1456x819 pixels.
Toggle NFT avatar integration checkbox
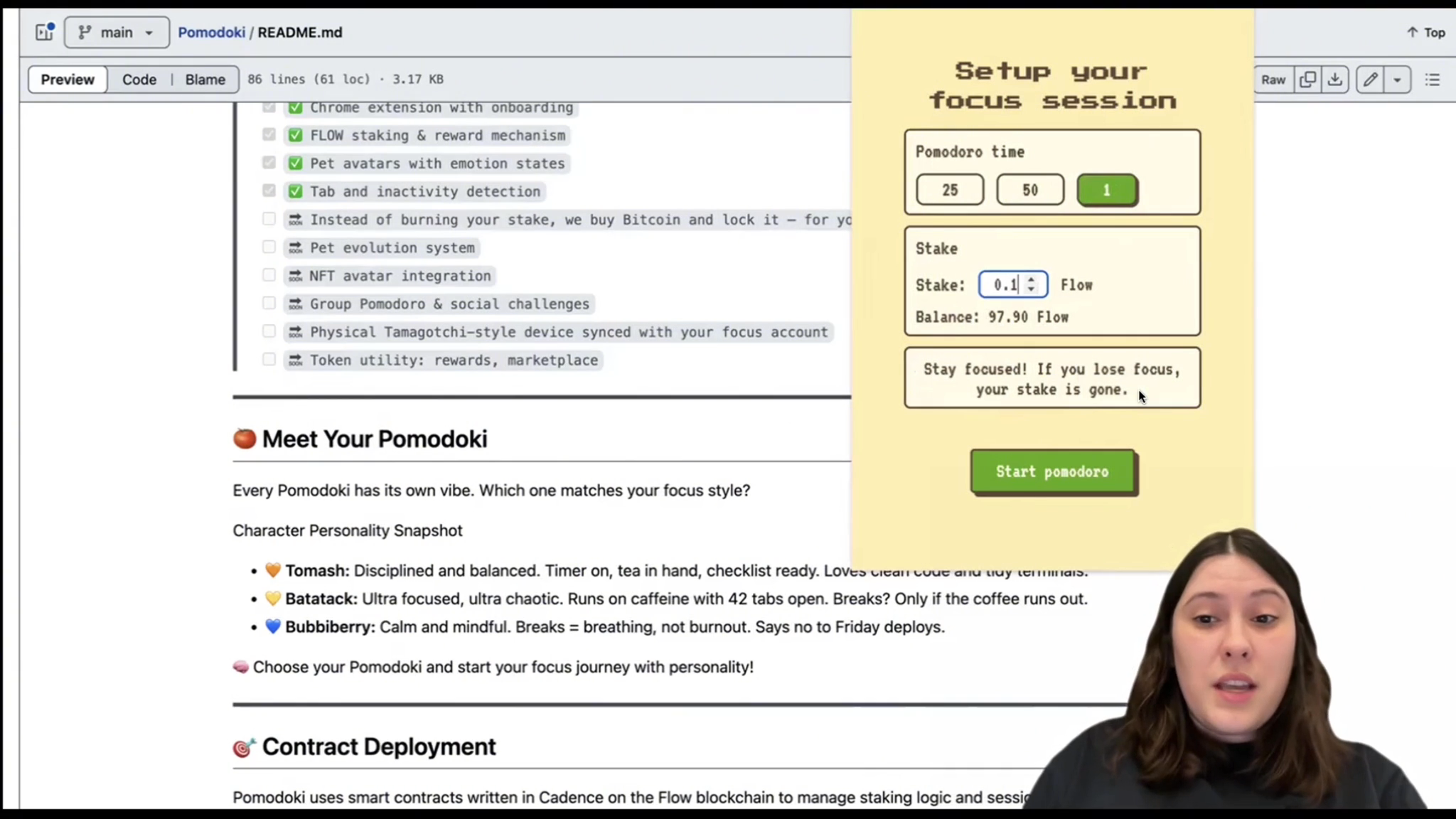pos(269,274)
